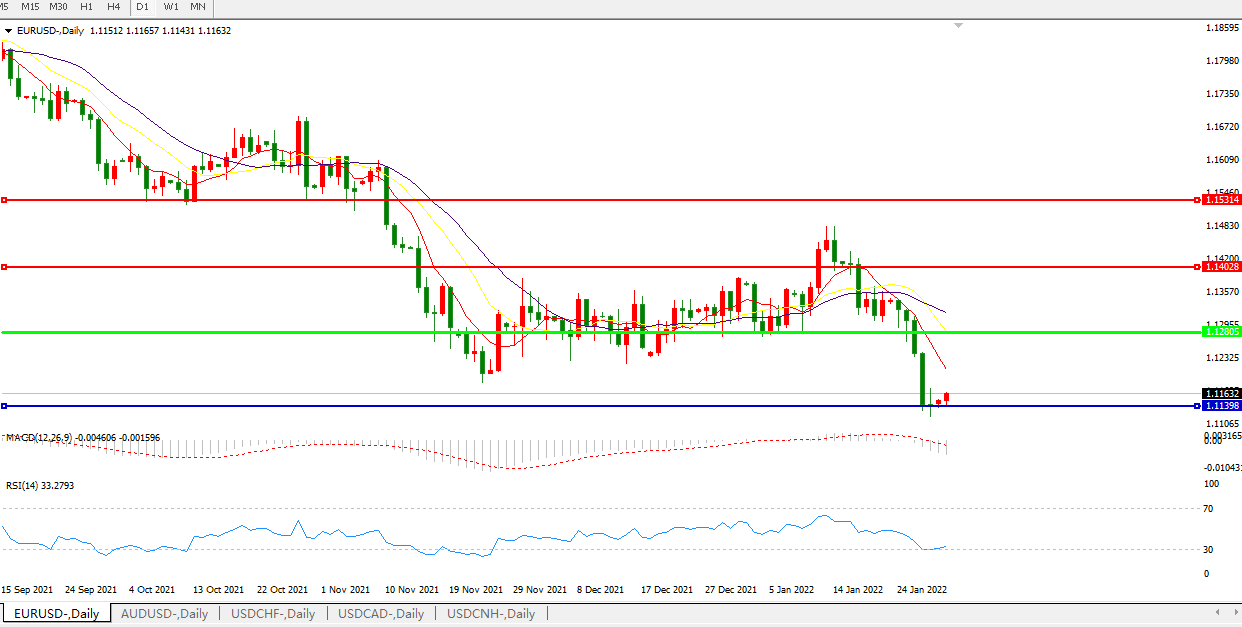This screenshot has width=1242, height=627.
Task: Switch to the USDCHF-,Daily tab
Action: point(273,613)
